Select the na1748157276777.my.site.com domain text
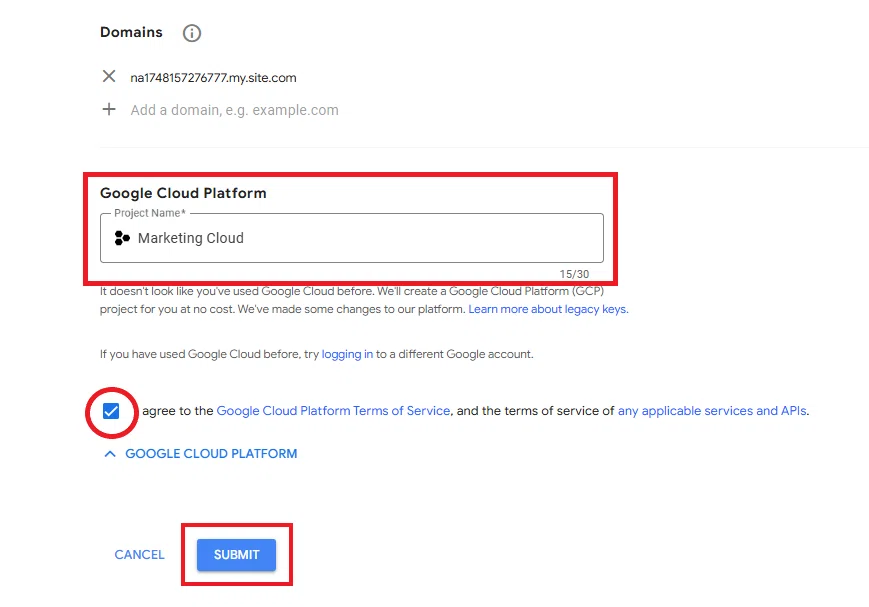 click(x=213, y=78)
